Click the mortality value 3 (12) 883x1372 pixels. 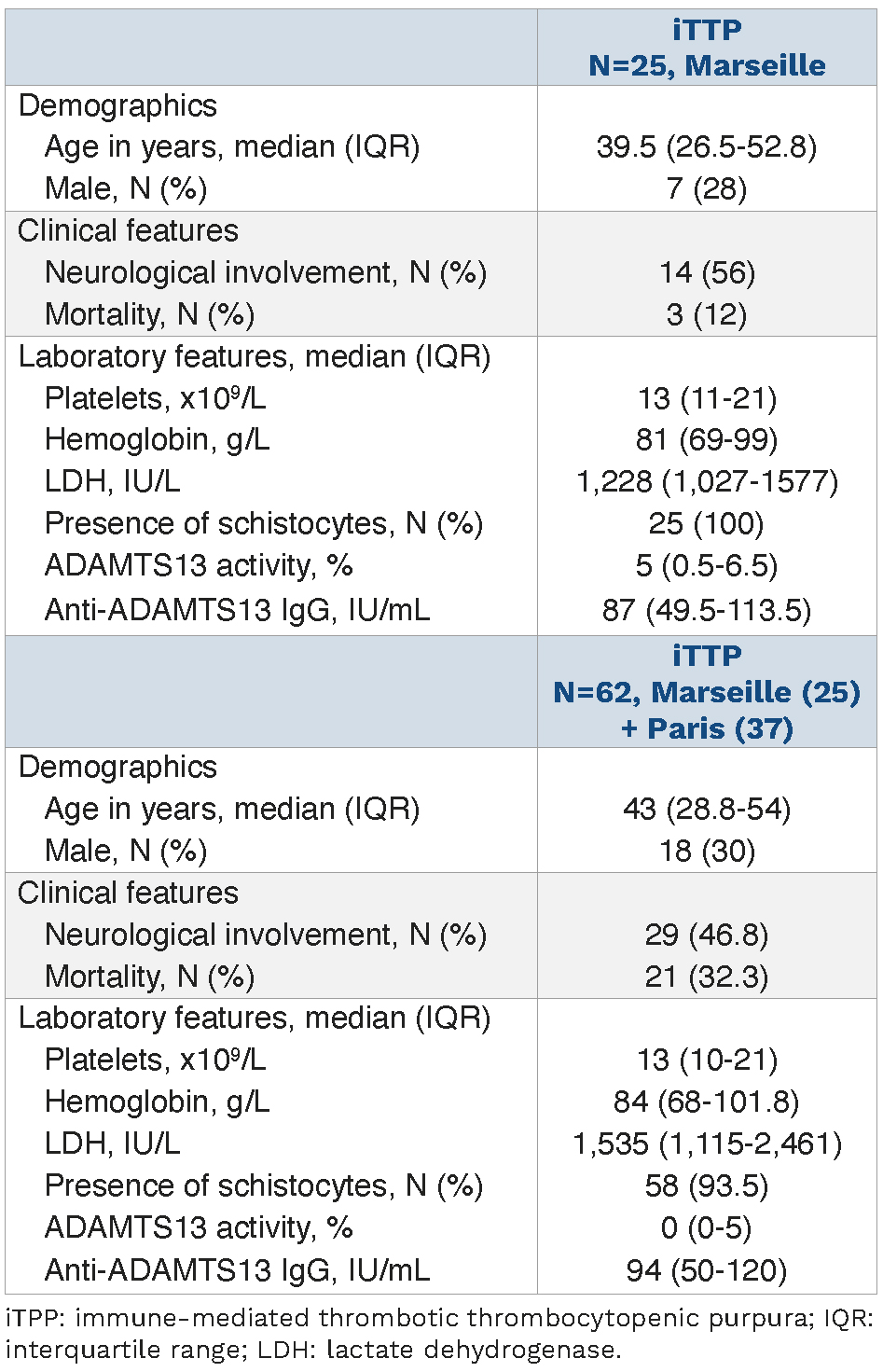coord(707,314)
